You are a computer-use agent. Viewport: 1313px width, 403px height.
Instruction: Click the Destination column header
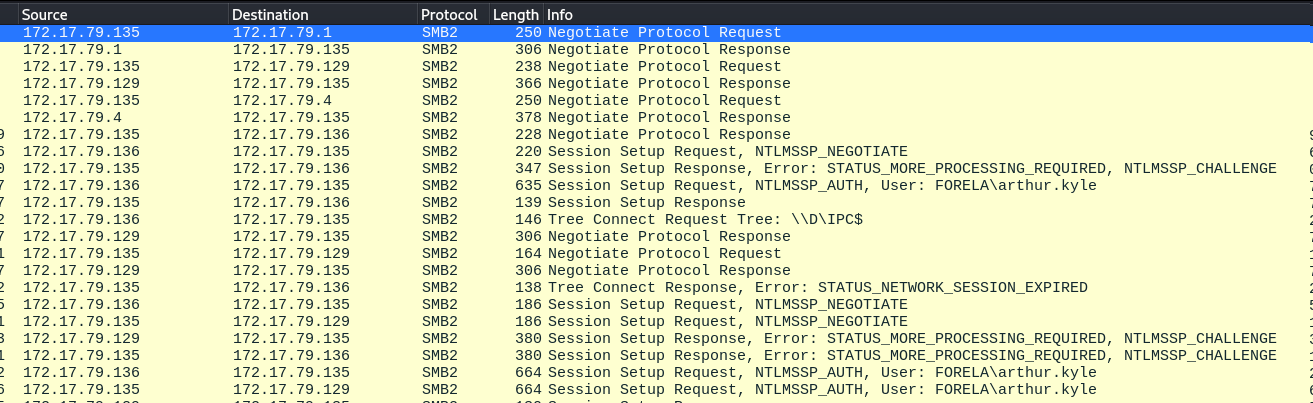tap(320, 15)
